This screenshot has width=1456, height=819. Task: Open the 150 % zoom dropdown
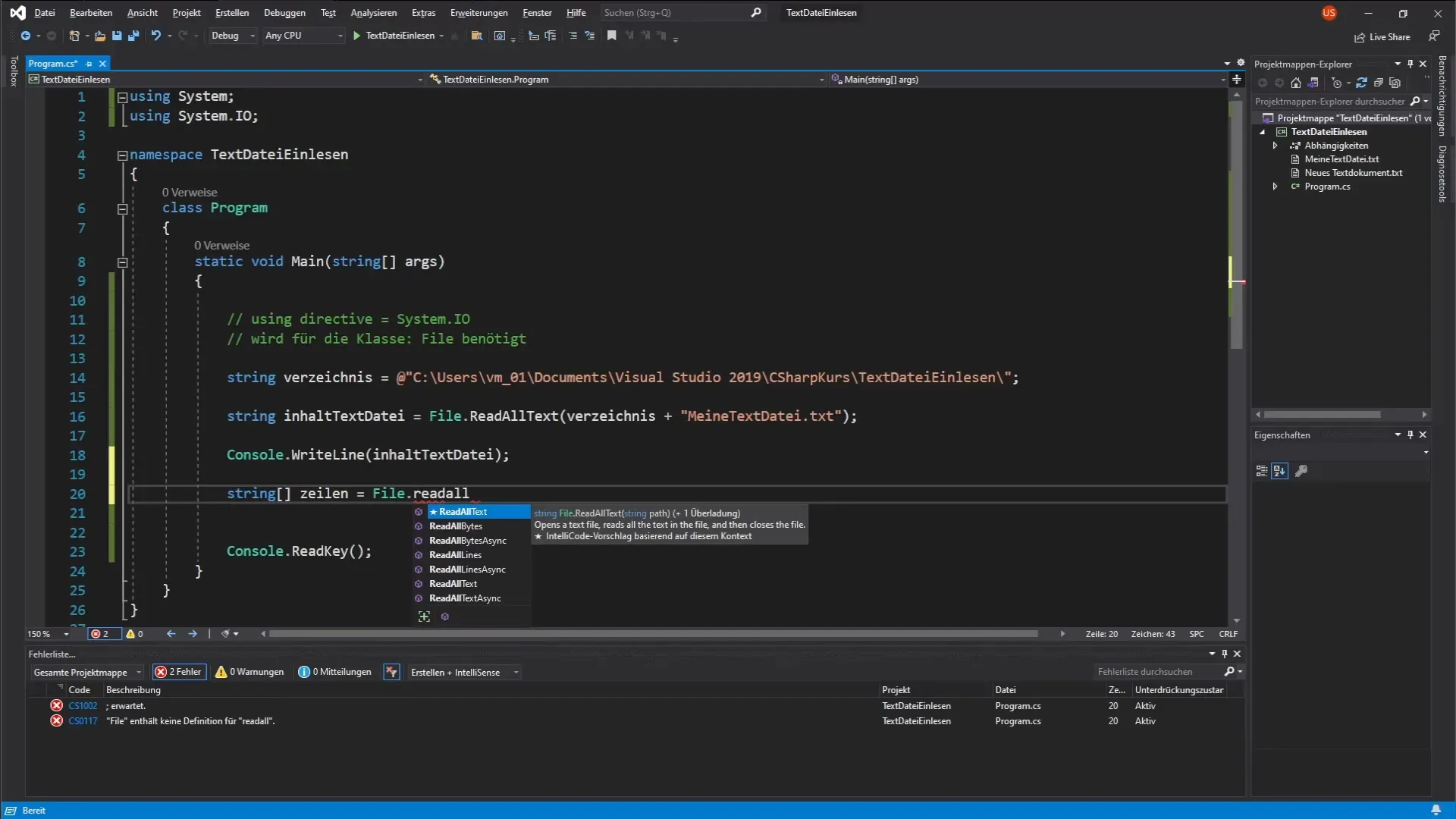click(48, 634)
